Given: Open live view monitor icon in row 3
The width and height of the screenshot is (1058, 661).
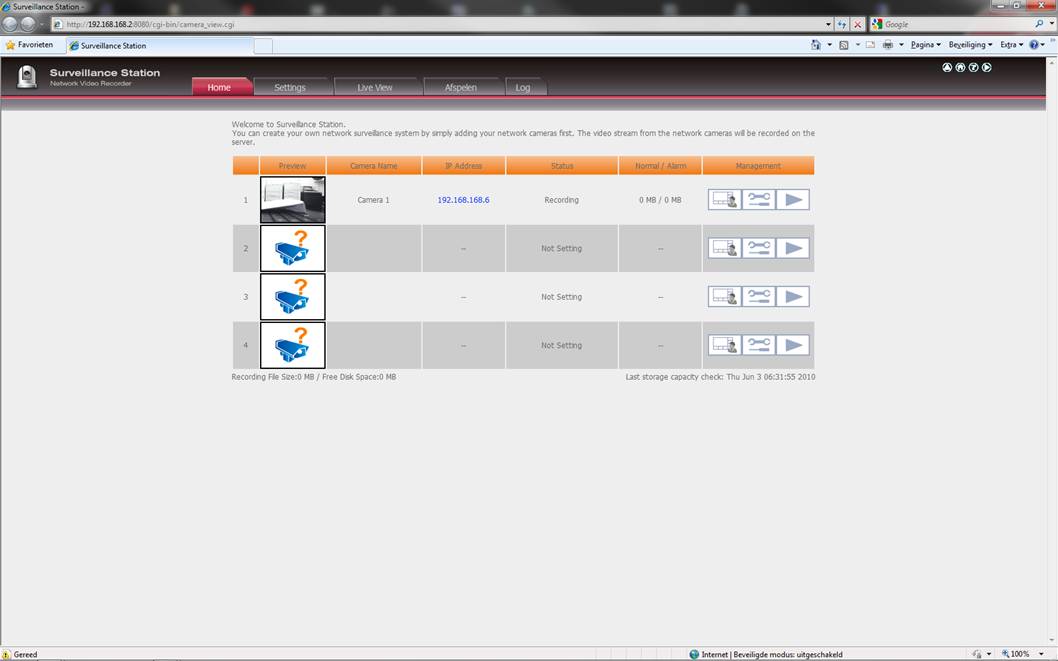Looking at the screenshot, I should pyautogui.click(x=725, y=297).
